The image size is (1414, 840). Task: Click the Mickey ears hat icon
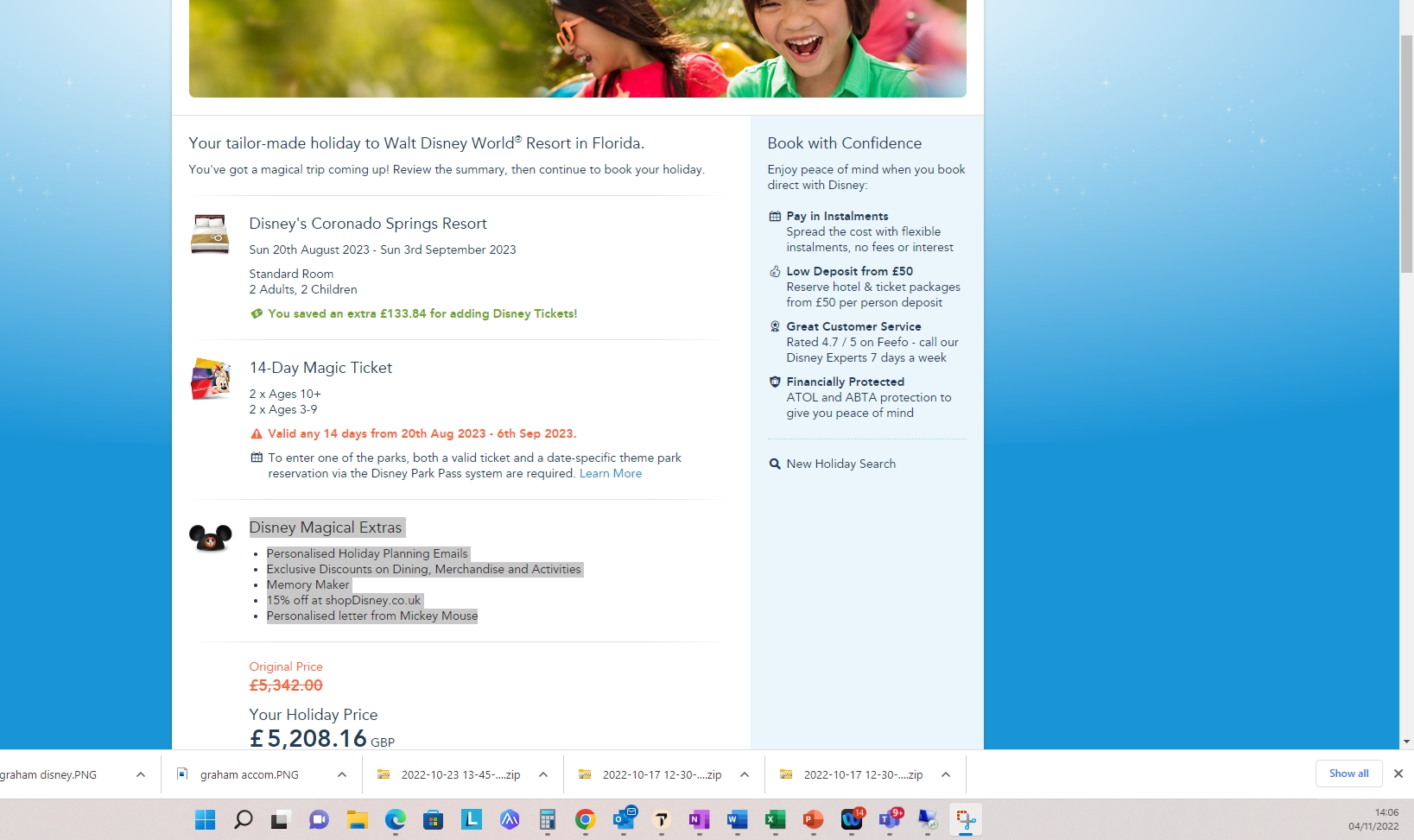(210, 538)
